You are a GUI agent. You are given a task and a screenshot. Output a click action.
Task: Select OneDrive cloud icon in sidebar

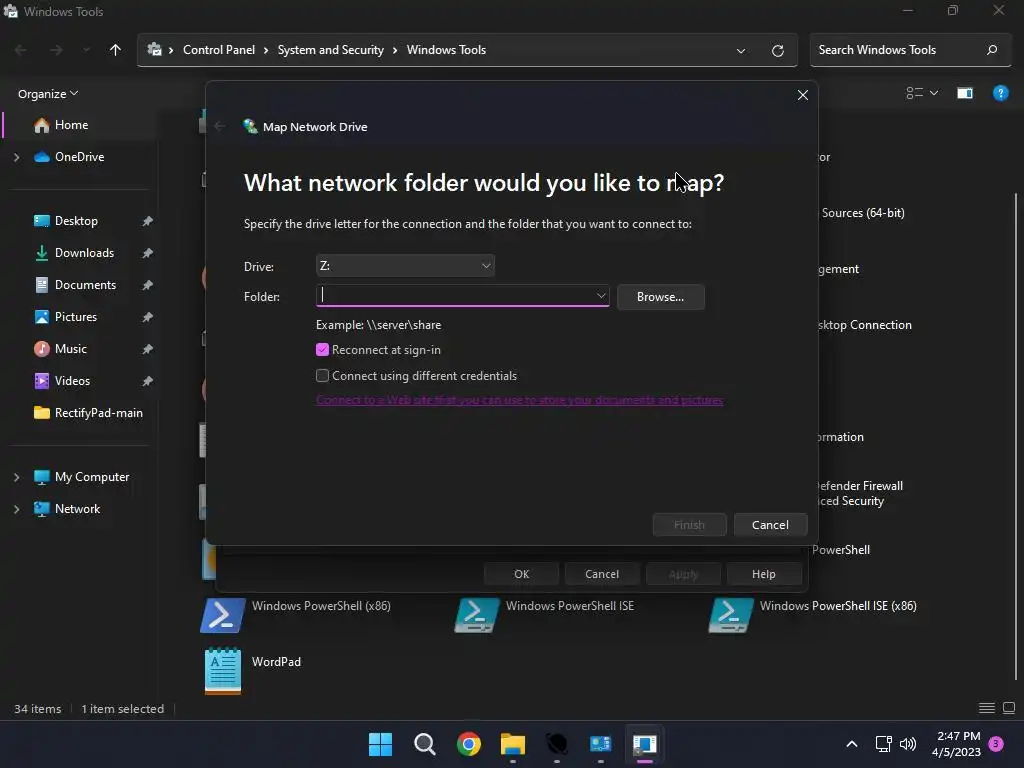(x=42, y=157)
